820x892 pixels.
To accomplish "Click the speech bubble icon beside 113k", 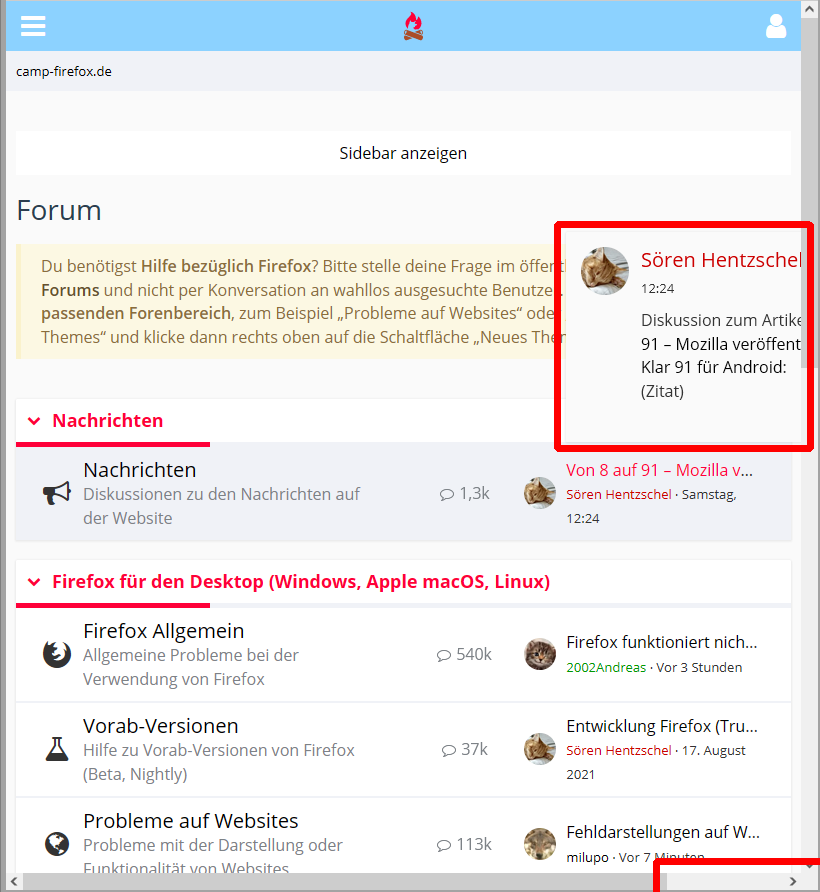I will [x=444, y=845].
